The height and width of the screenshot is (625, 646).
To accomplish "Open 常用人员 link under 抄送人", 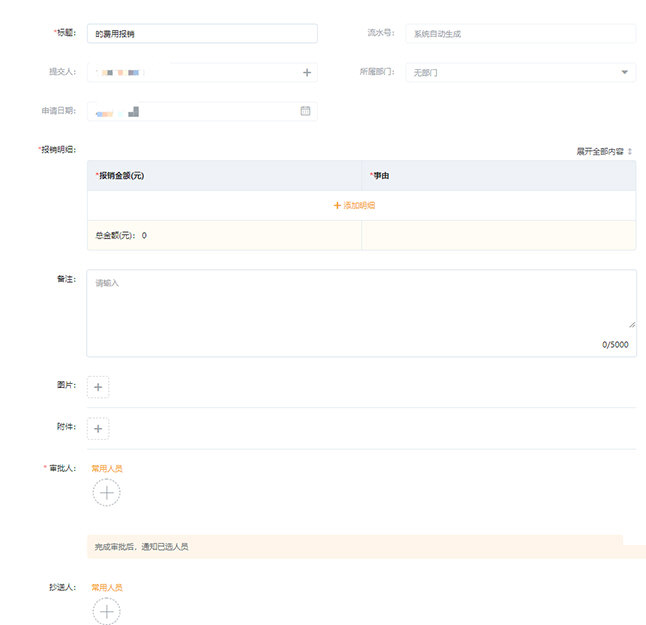I will (x=107, y=587).
